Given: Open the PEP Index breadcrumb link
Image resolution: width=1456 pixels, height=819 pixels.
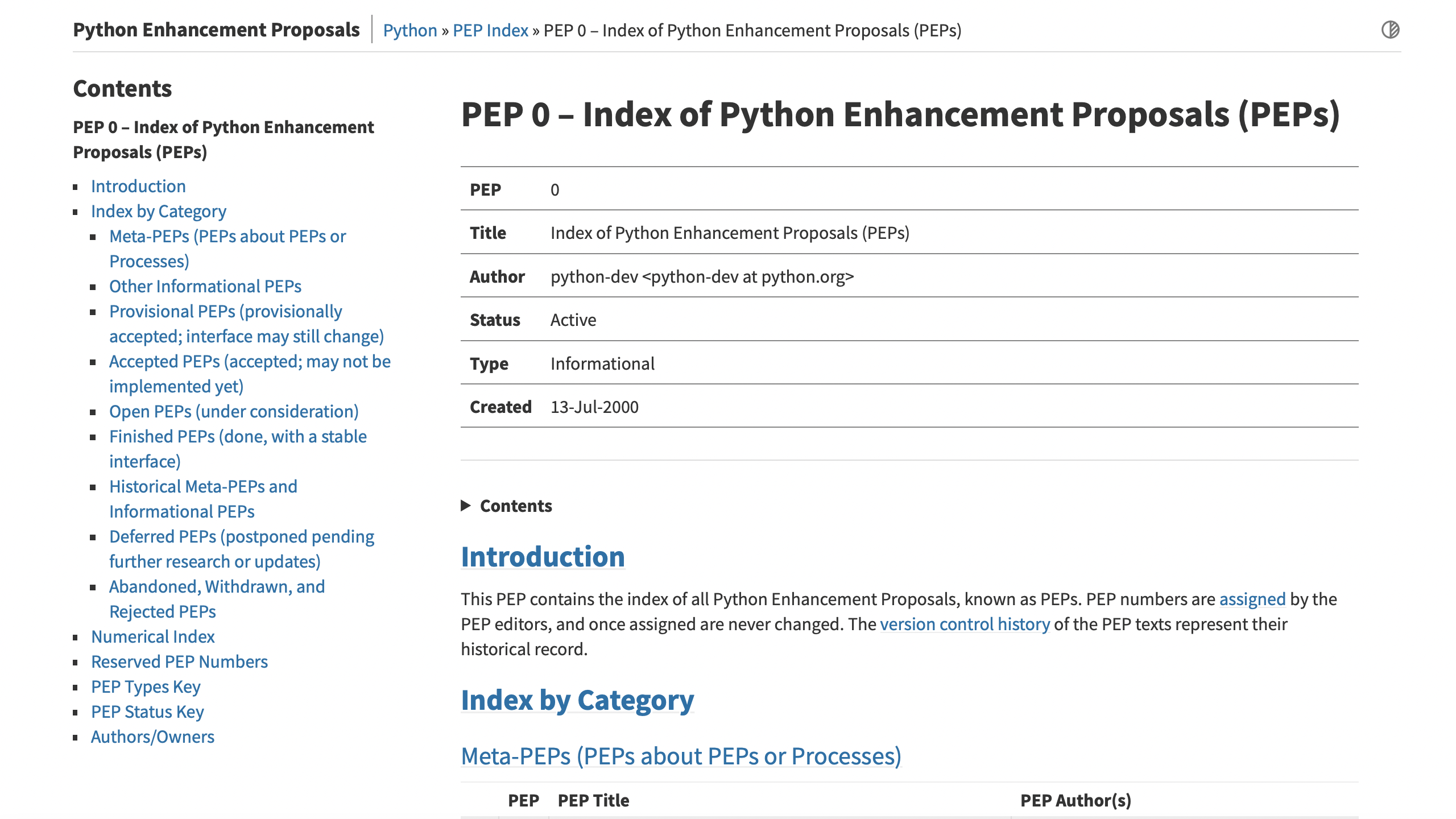Looking at the screenshot, I should point(491,30).
